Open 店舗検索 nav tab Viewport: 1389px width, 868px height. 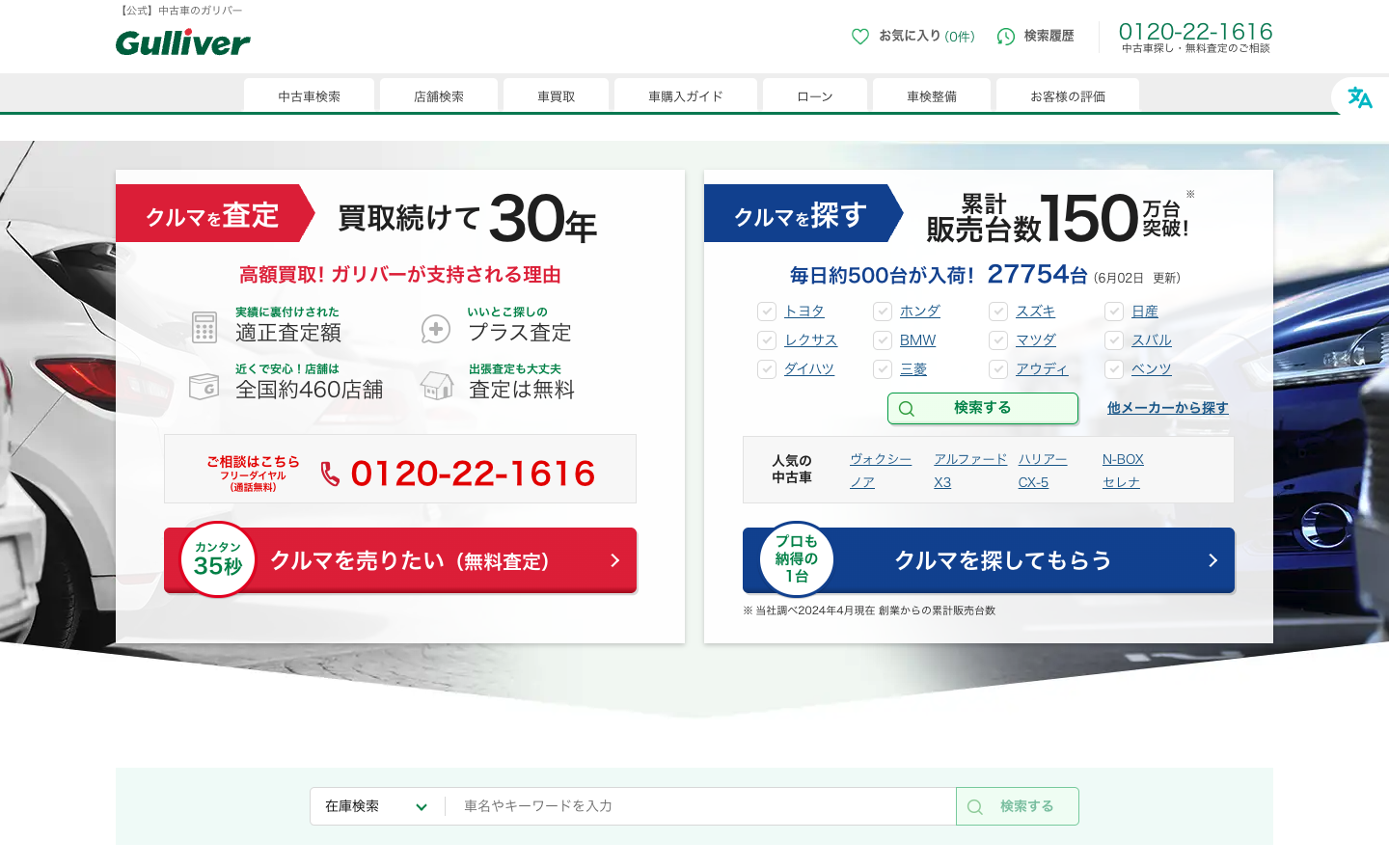(439, 96)
